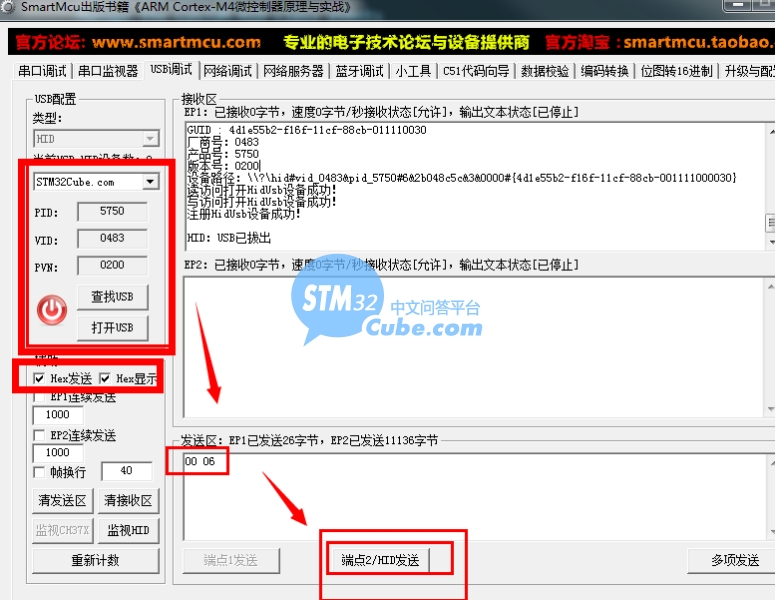Viewport: 775px width, 600px height.
Task: Click the 监视CH37X button
Action: [62, 531]
